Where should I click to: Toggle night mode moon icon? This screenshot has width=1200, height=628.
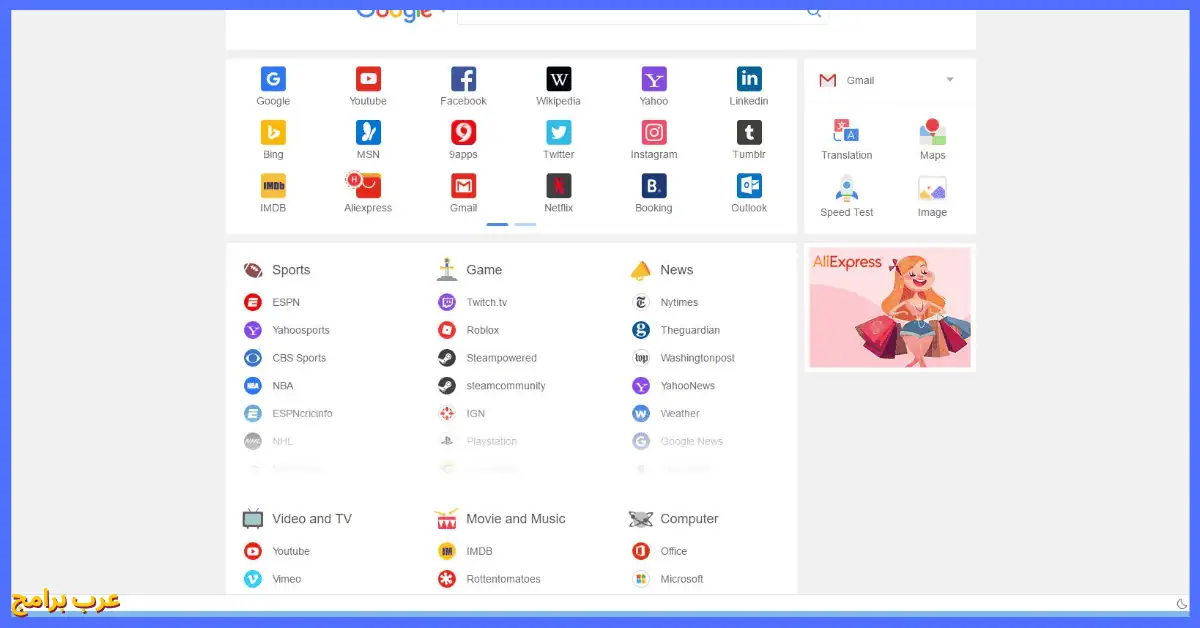tap(1182, 604)
